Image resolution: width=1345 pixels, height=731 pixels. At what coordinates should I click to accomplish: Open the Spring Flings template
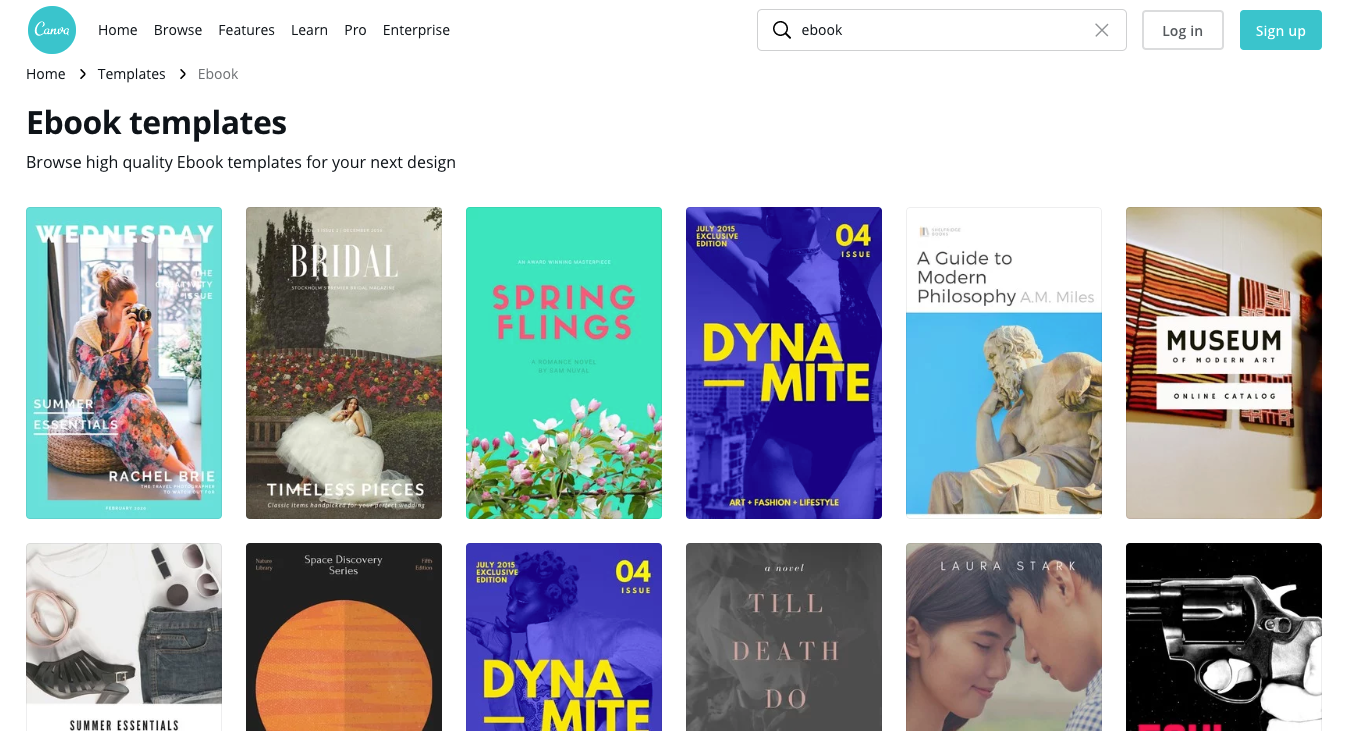(563, 362)
